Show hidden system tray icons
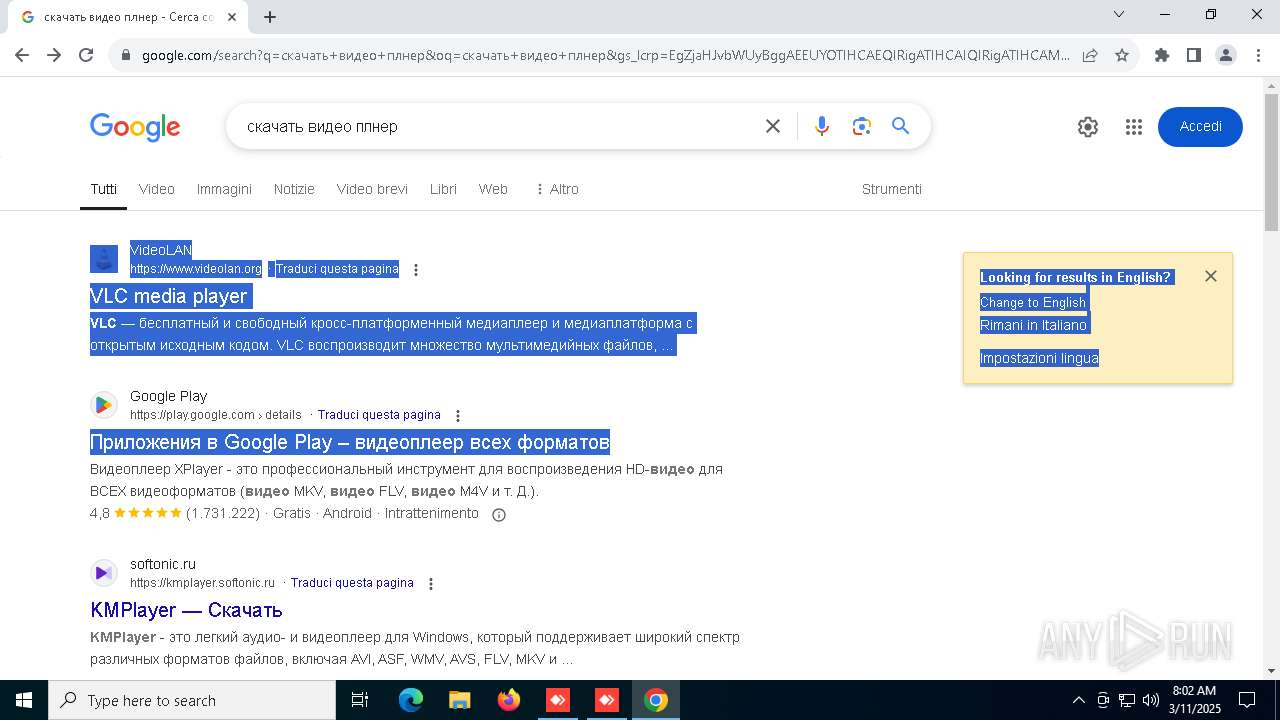 point(1078,700)
